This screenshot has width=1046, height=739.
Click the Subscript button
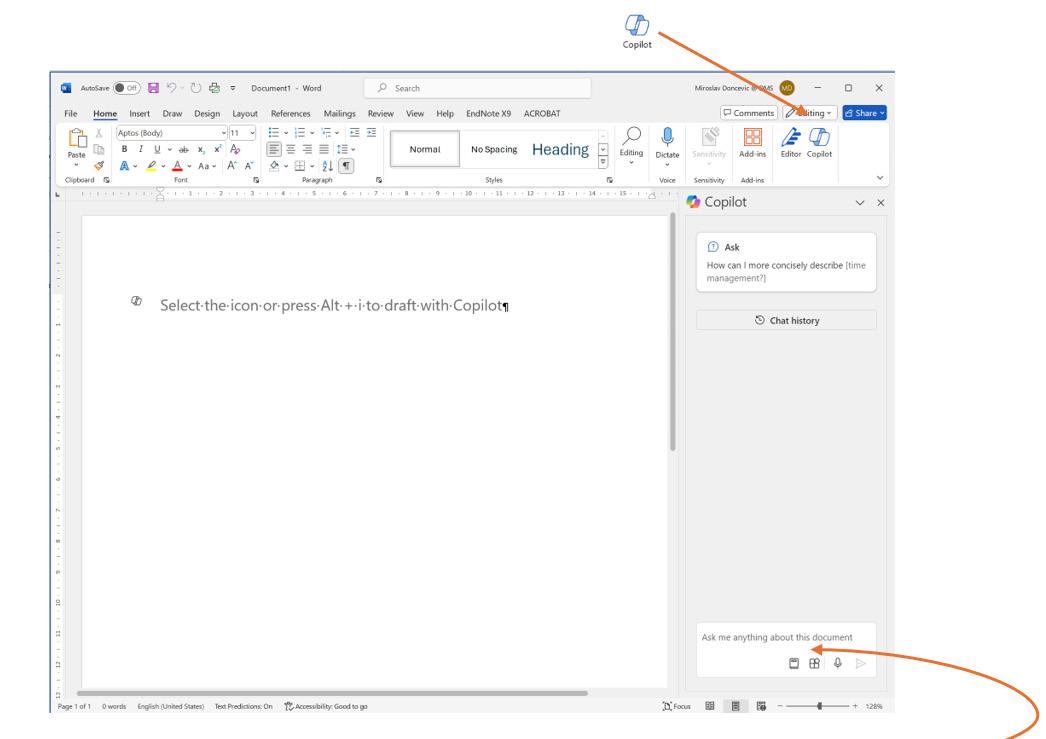201,149
